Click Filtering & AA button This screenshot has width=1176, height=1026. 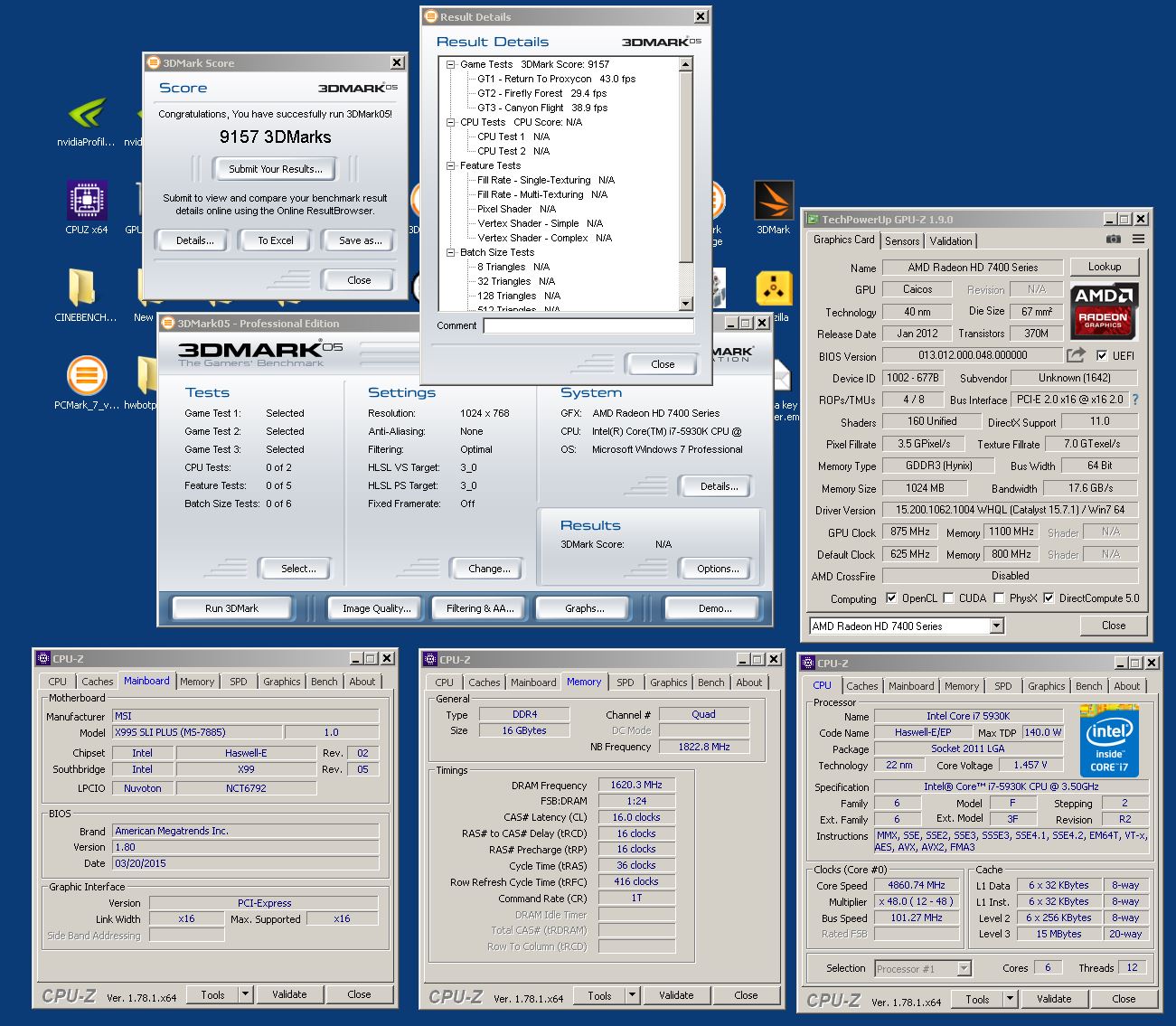pyautogui.click(x=480, y=608)
